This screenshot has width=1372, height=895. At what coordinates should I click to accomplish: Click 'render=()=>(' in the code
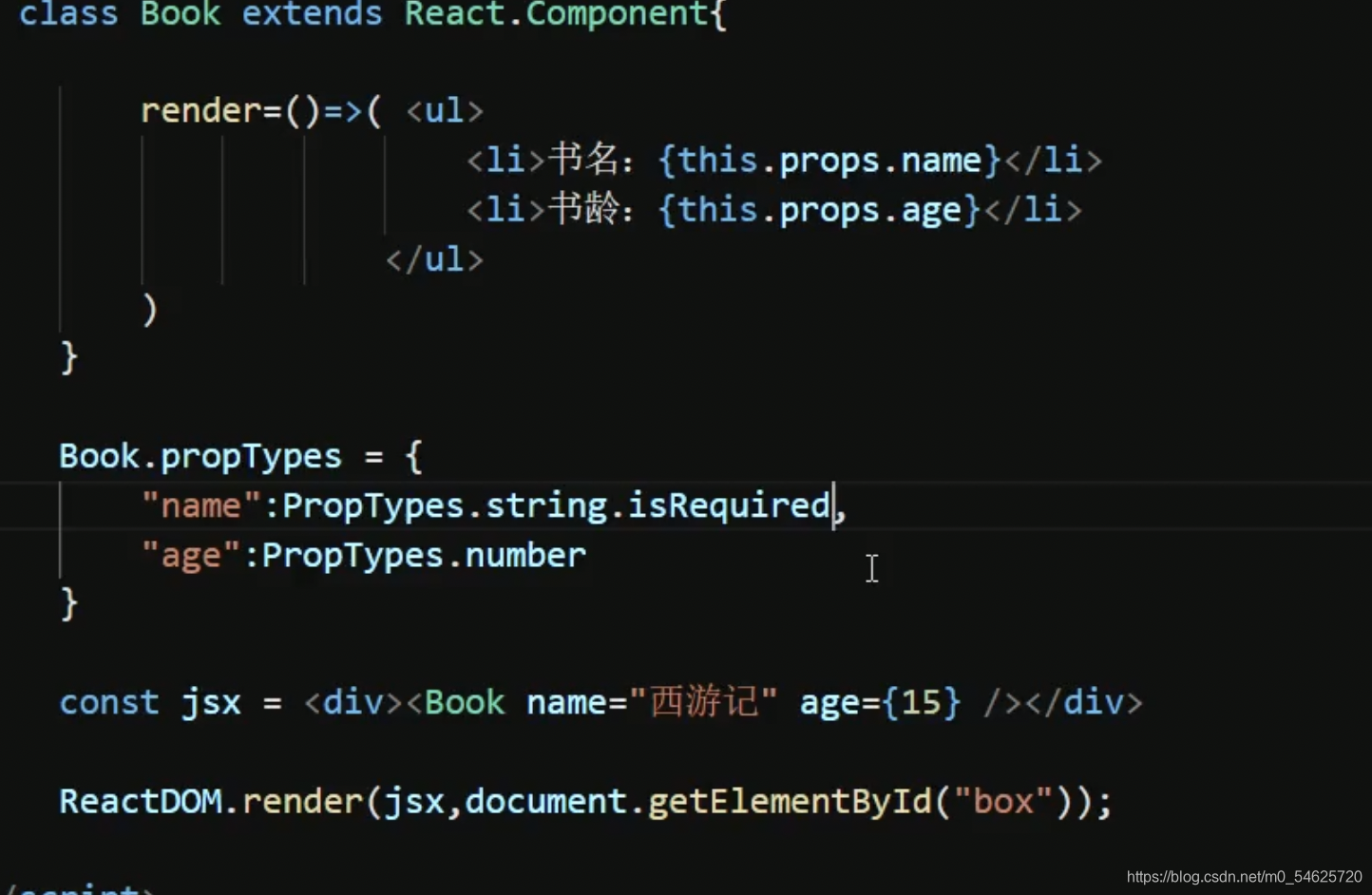(x=261, y=111)
